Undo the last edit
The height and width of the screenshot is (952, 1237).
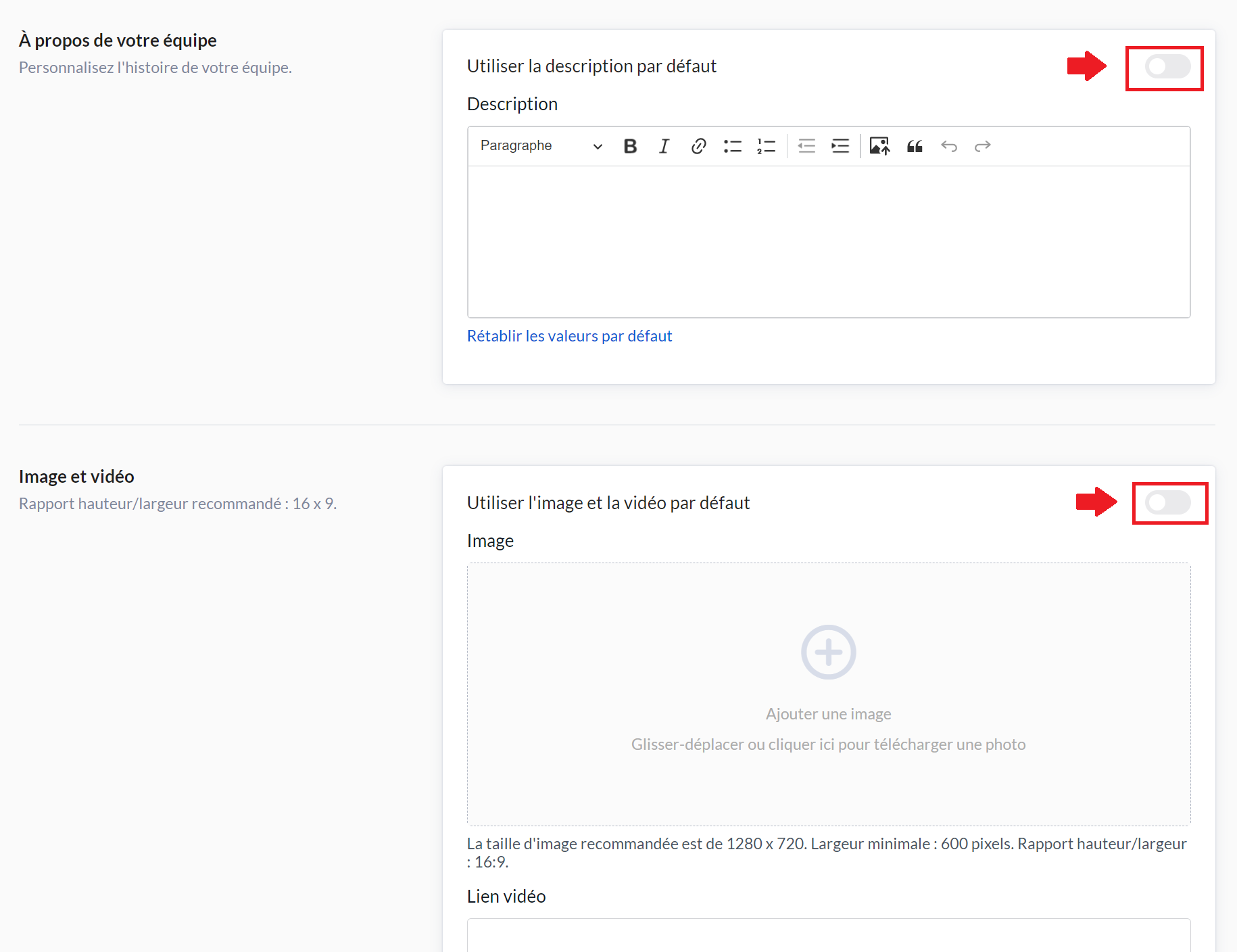[949, 146]
